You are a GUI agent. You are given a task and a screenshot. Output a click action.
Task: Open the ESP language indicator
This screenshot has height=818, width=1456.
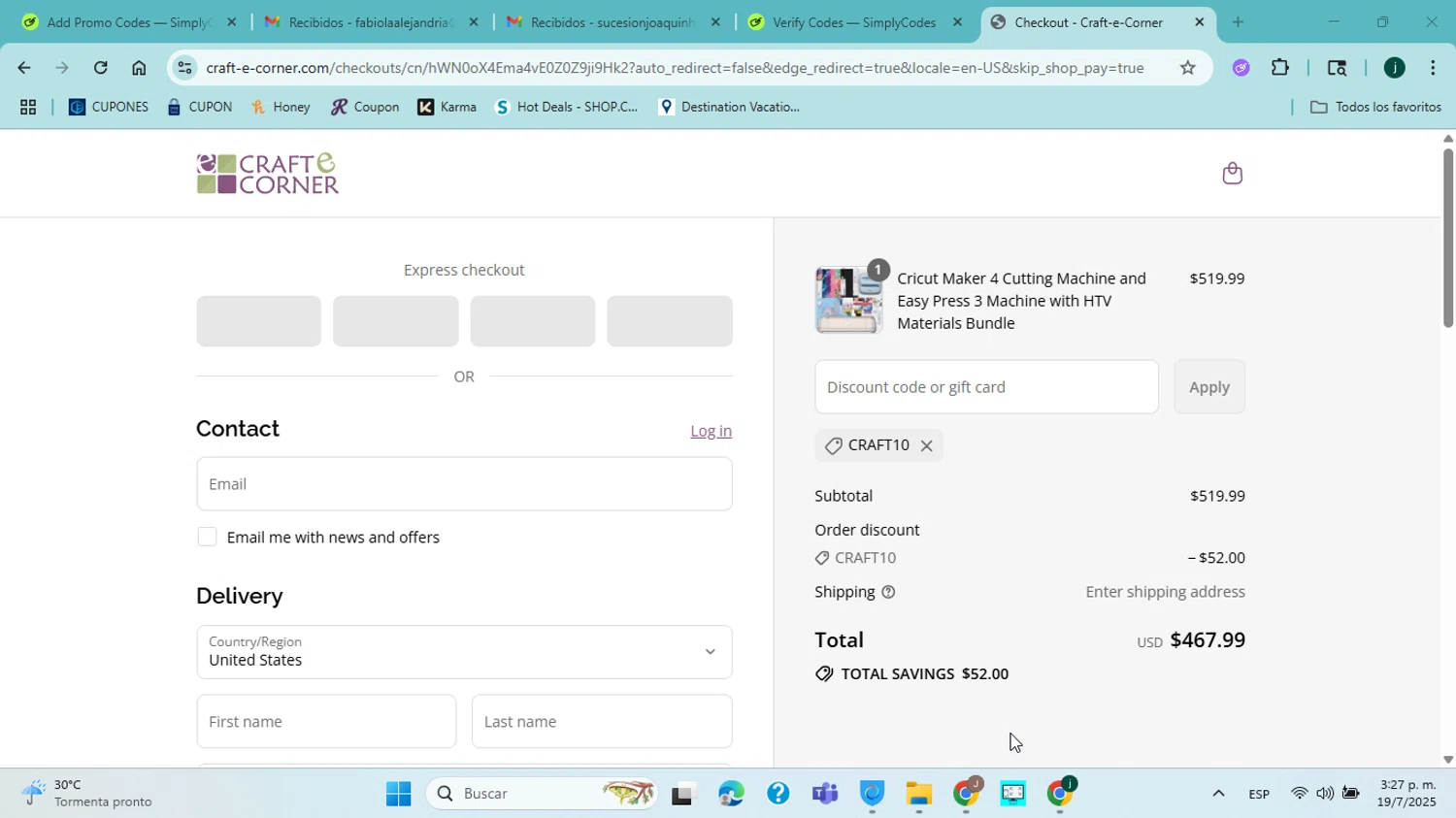tap(1259, 795)
